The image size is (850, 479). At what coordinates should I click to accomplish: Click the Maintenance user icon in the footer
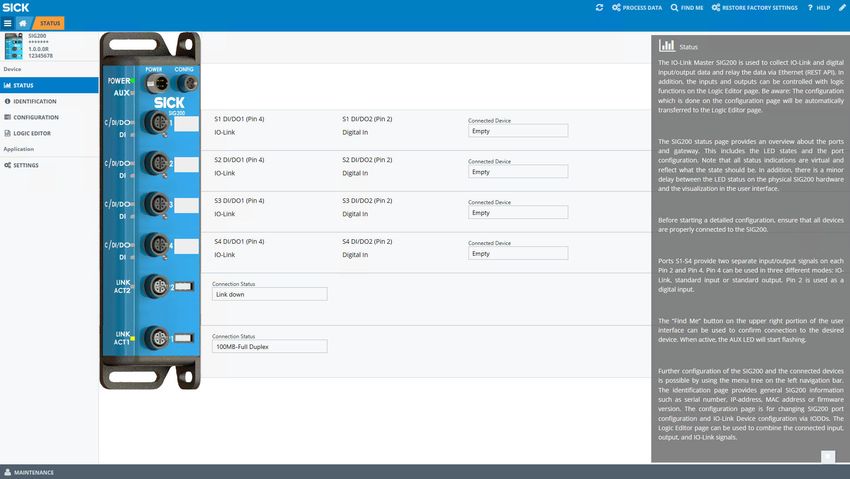[8, 472]
